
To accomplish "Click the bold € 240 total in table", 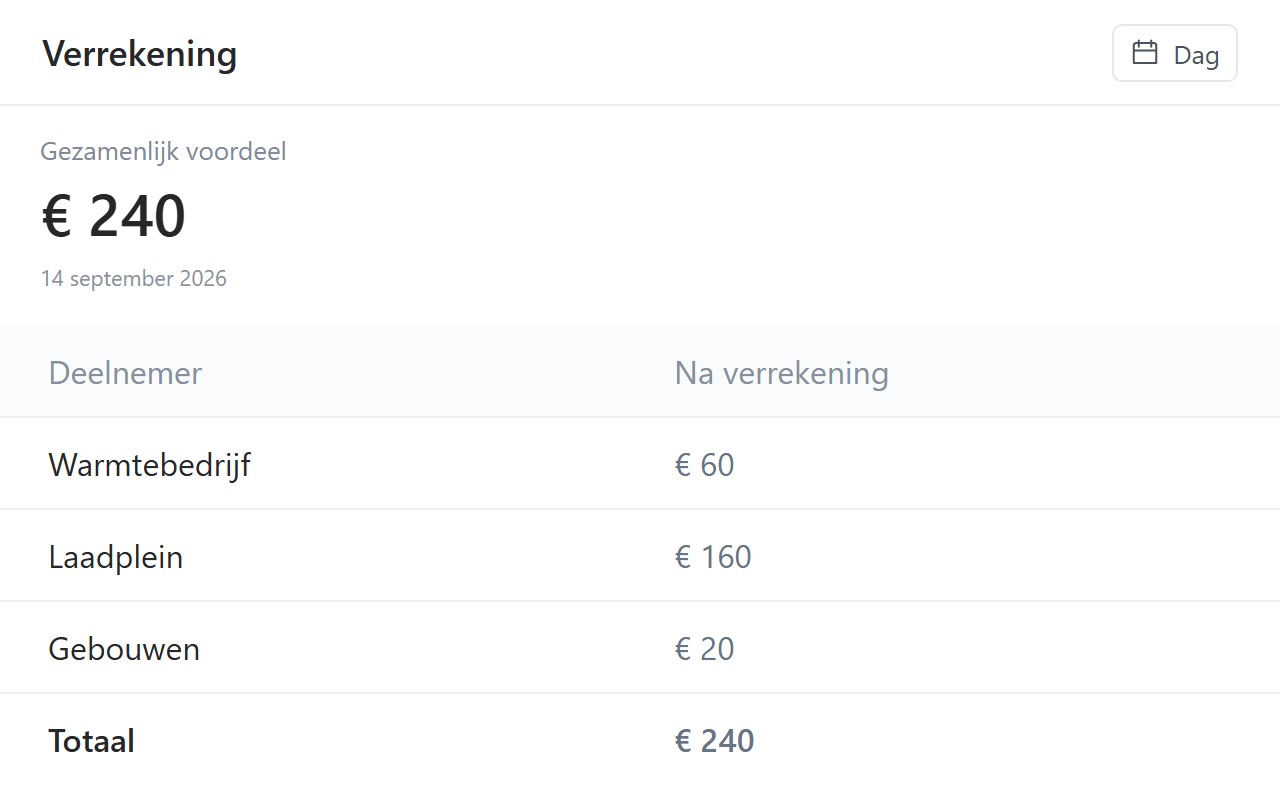I will pyautogui.click(x=715, y=741).
